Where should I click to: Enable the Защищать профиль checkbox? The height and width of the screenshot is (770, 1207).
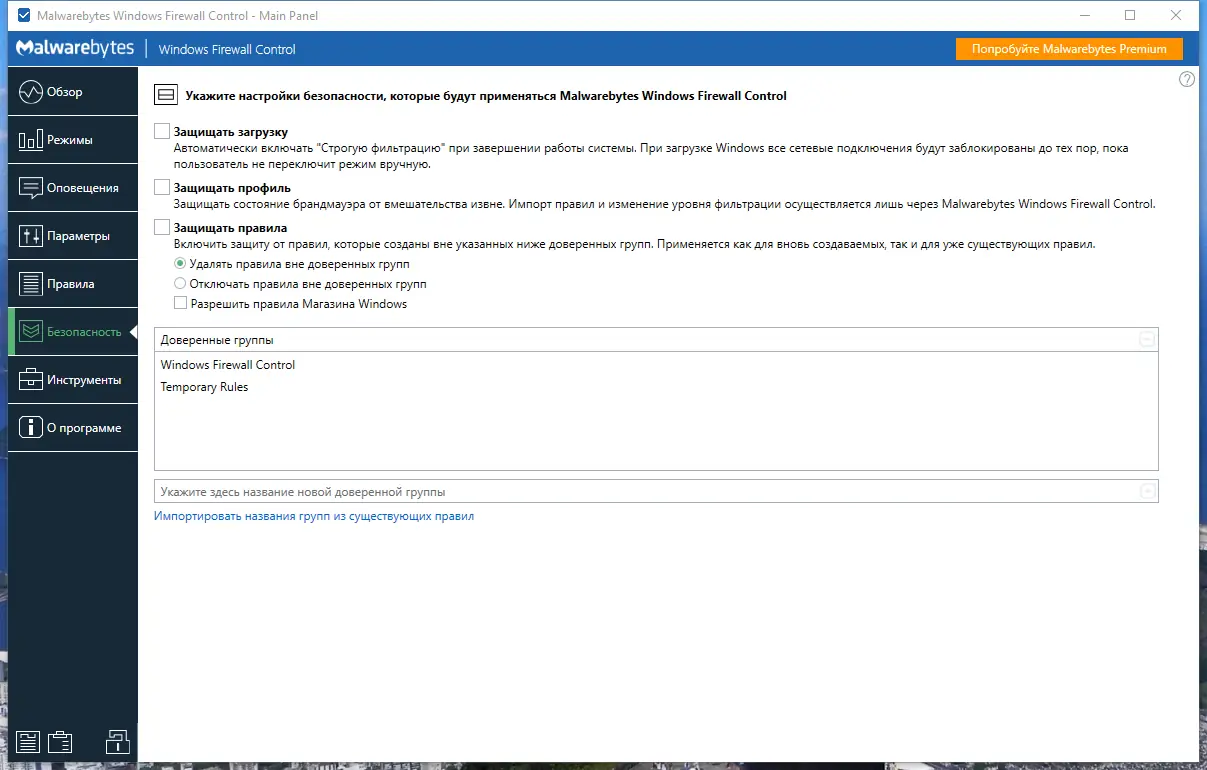pos(162,187)
